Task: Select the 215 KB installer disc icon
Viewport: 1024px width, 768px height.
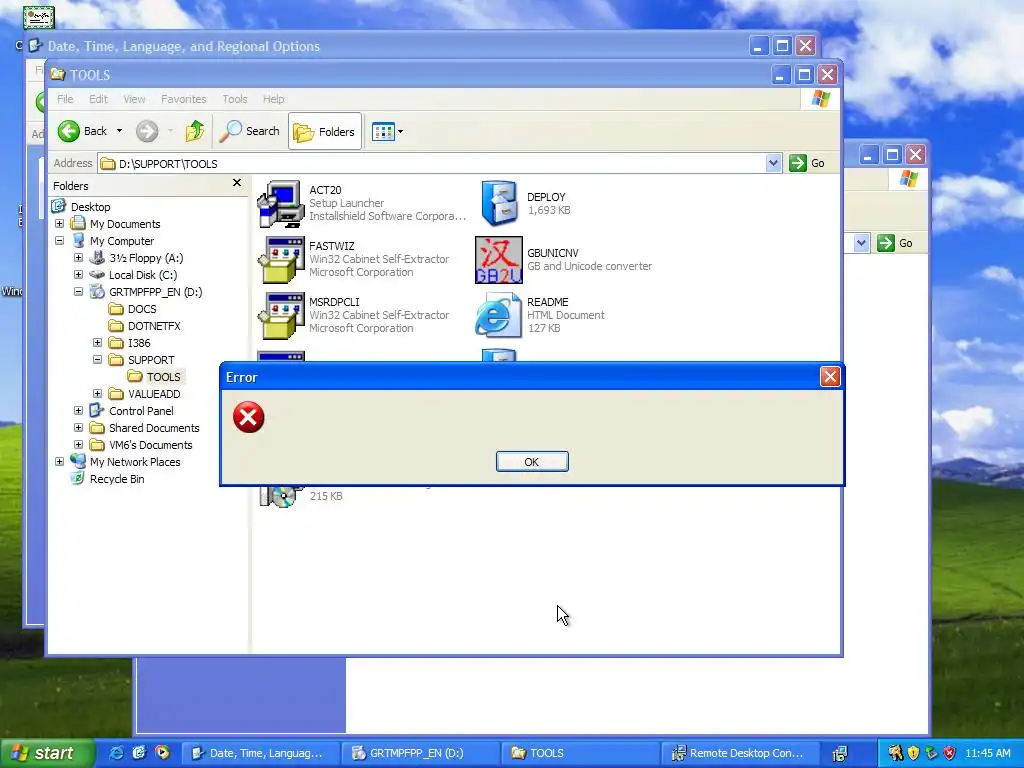Action: pos(281,496)
